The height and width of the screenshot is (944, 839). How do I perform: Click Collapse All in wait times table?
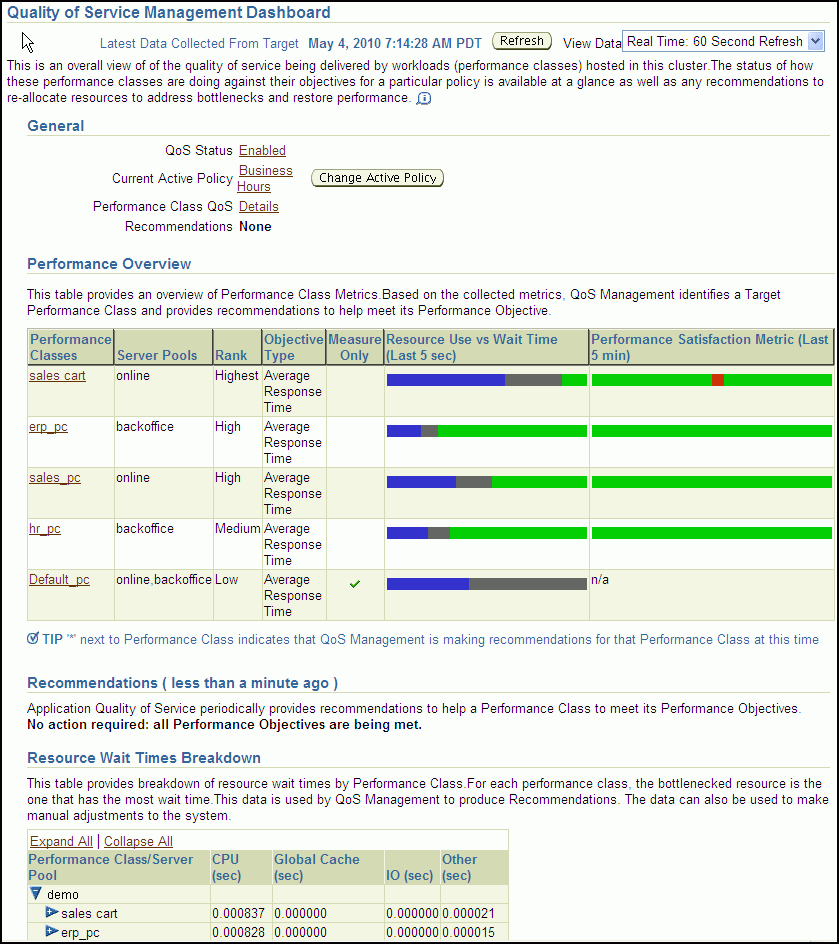(x=138, y=842)
